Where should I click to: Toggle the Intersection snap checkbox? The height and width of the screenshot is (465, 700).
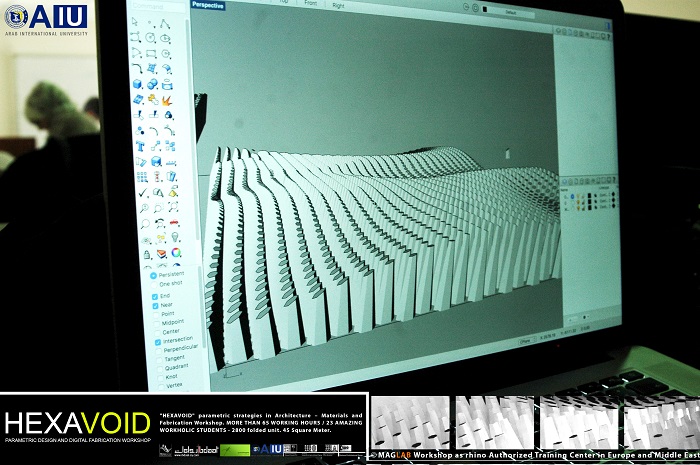[x=157, y=340]
